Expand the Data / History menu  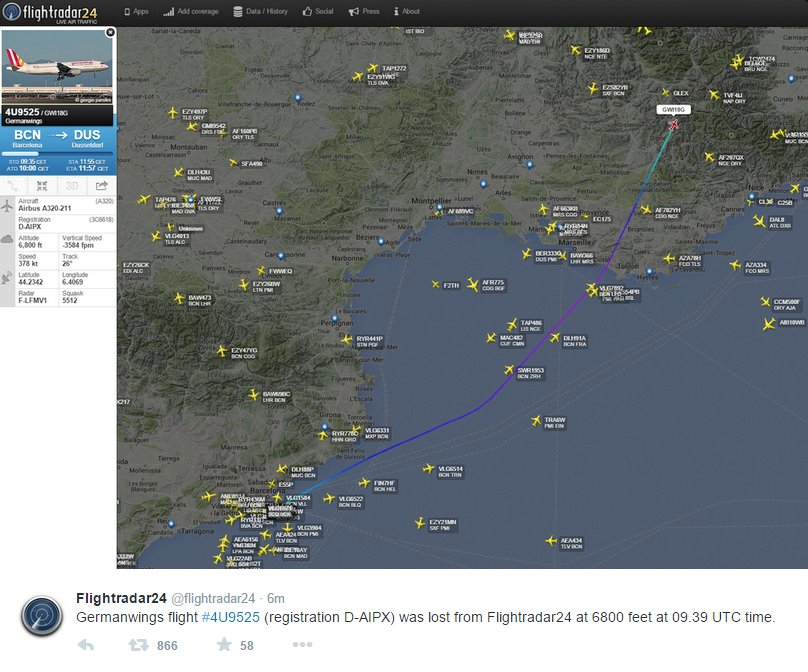260,12
